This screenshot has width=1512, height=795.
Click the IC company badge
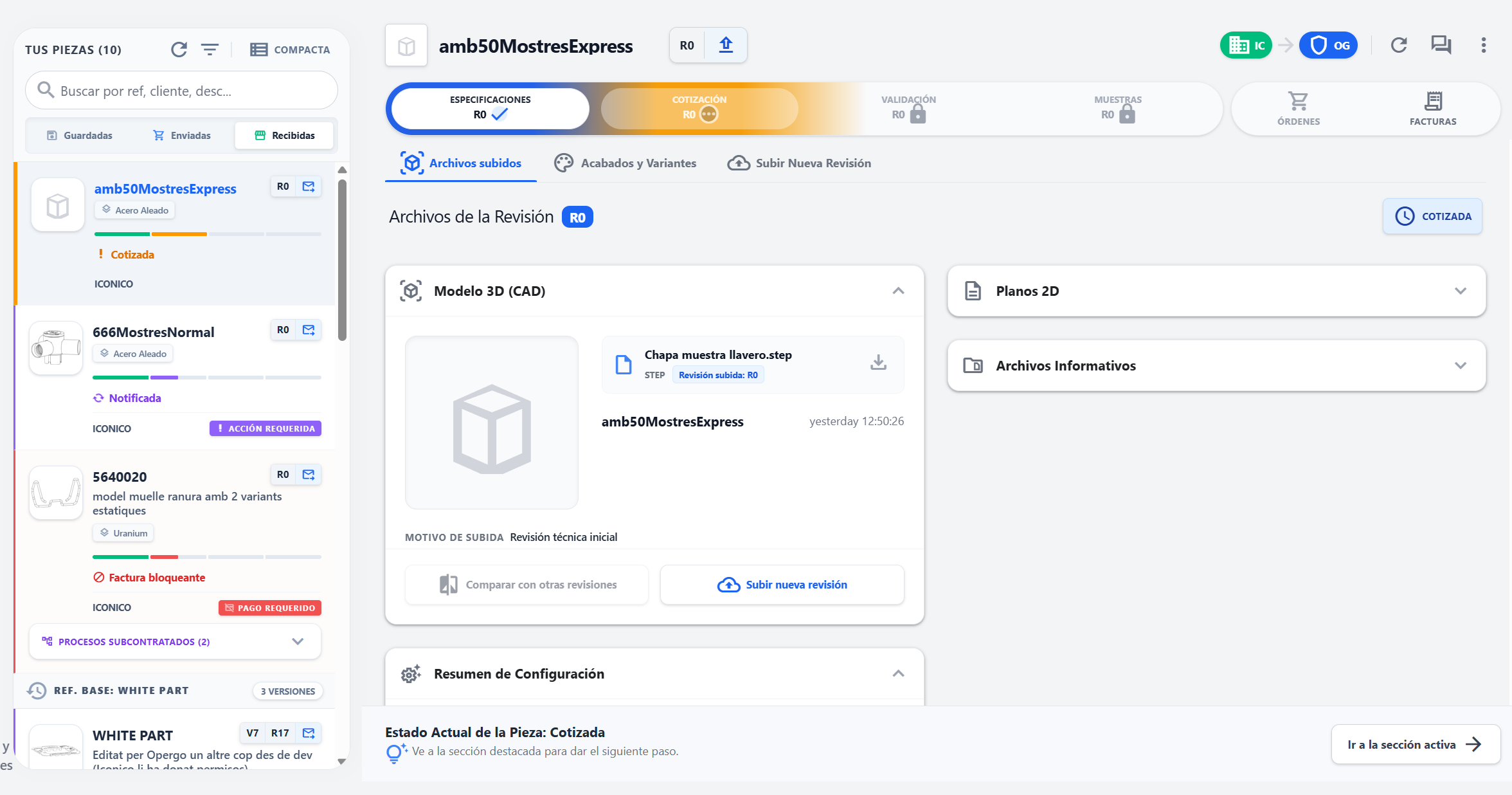click(x=1246, y=45)
